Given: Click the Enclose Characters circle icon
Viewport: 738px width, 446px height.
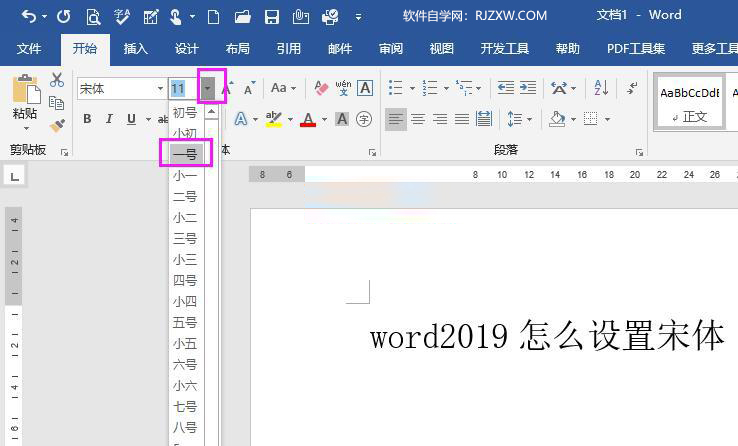Looking at the screenshot, I should click(364, 119).
